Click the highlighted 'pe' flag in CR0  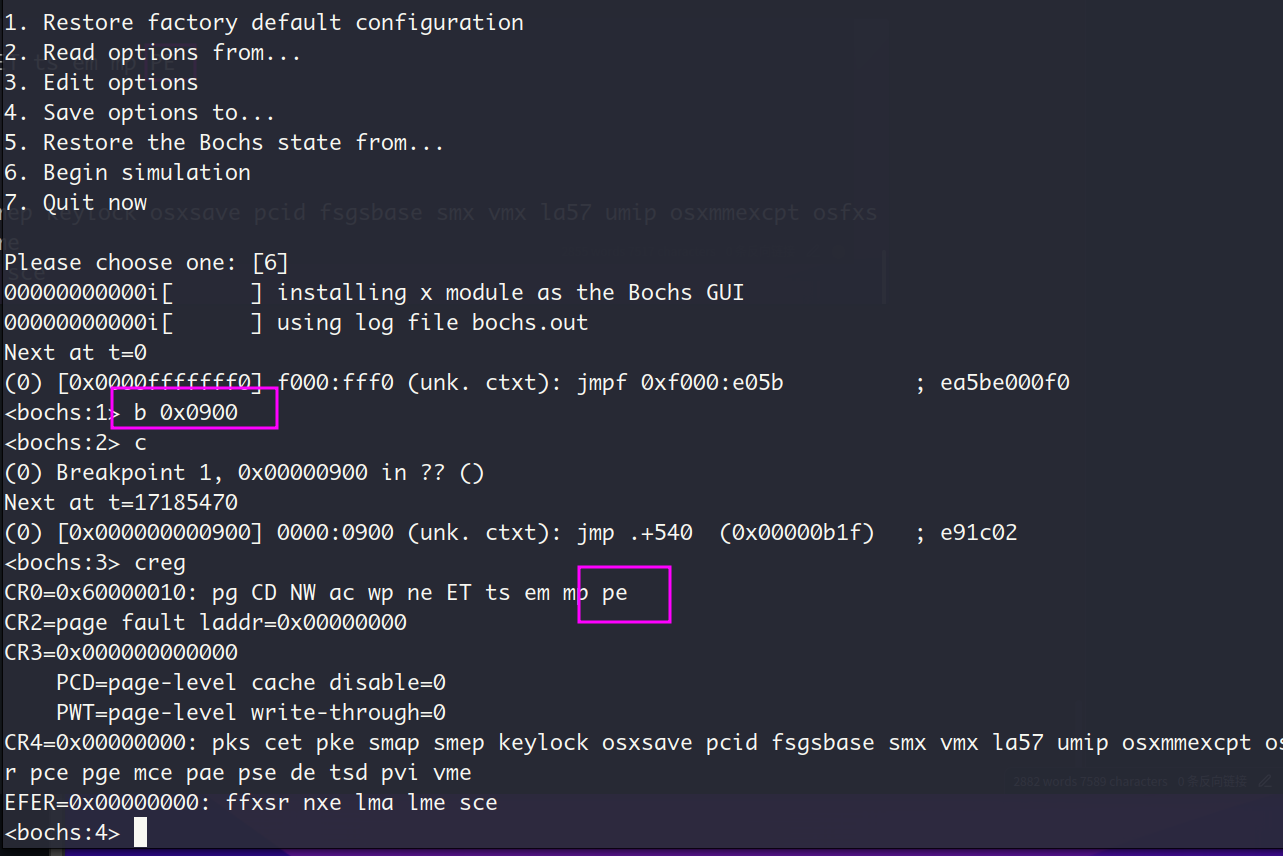(614, 592)
